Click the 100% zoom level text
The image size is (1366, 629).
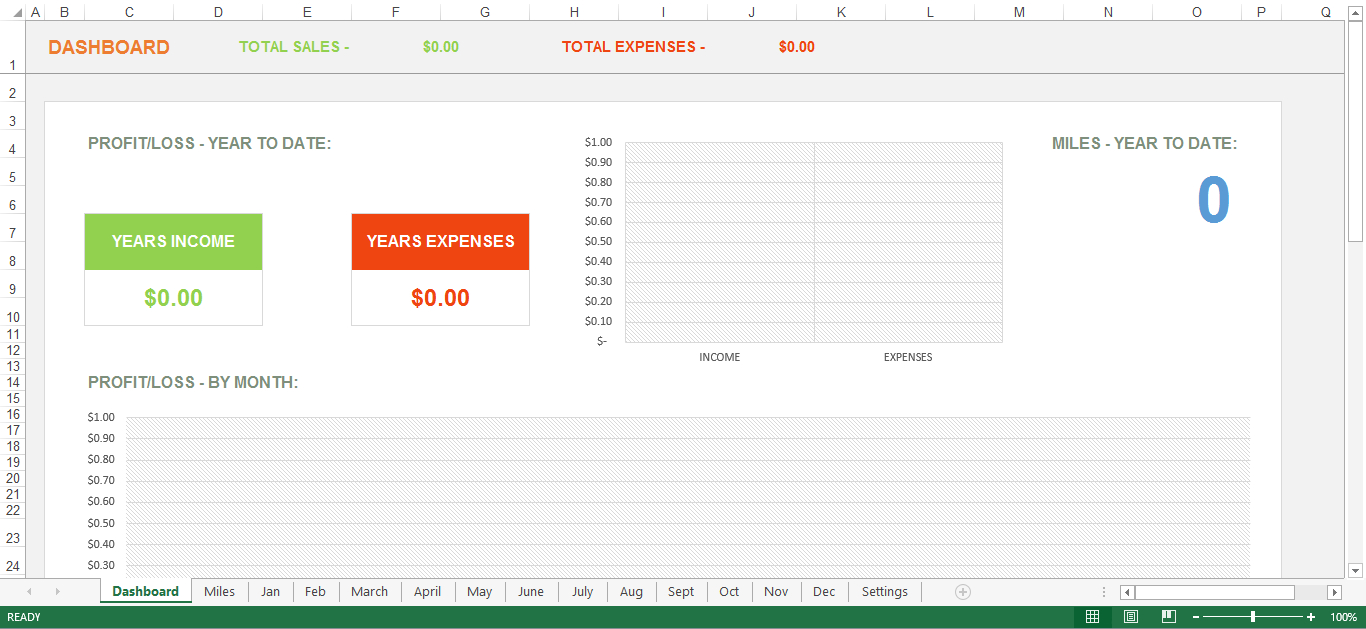click(x=1343, y=617)
